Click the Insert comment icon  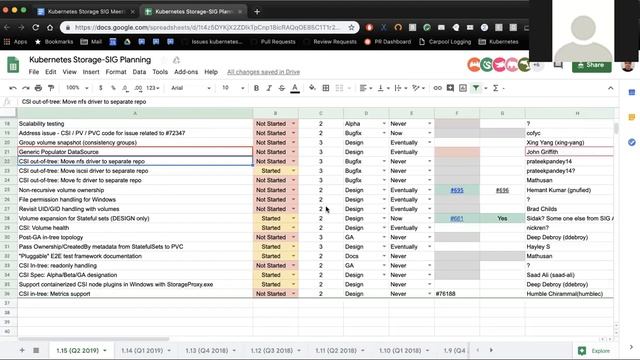[450, 88]
